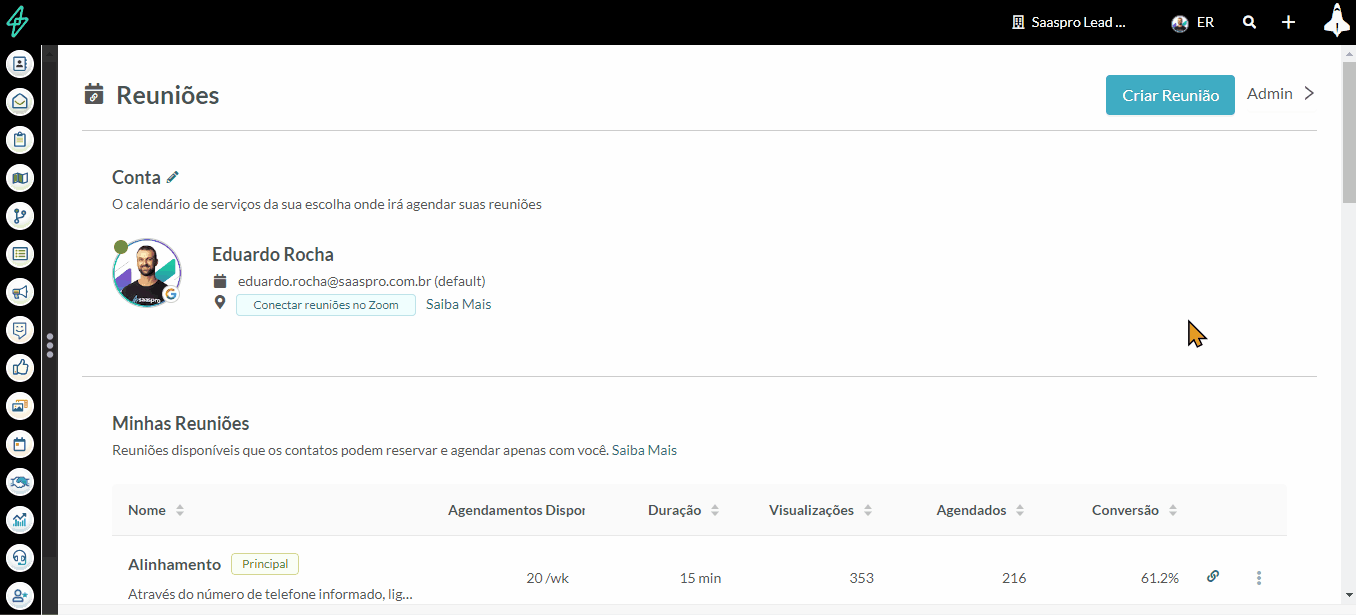Open the handshake deals icon in sidebar
This screenshot has width=1356, height=615.
pyautogui.click(x=20, y=482)
